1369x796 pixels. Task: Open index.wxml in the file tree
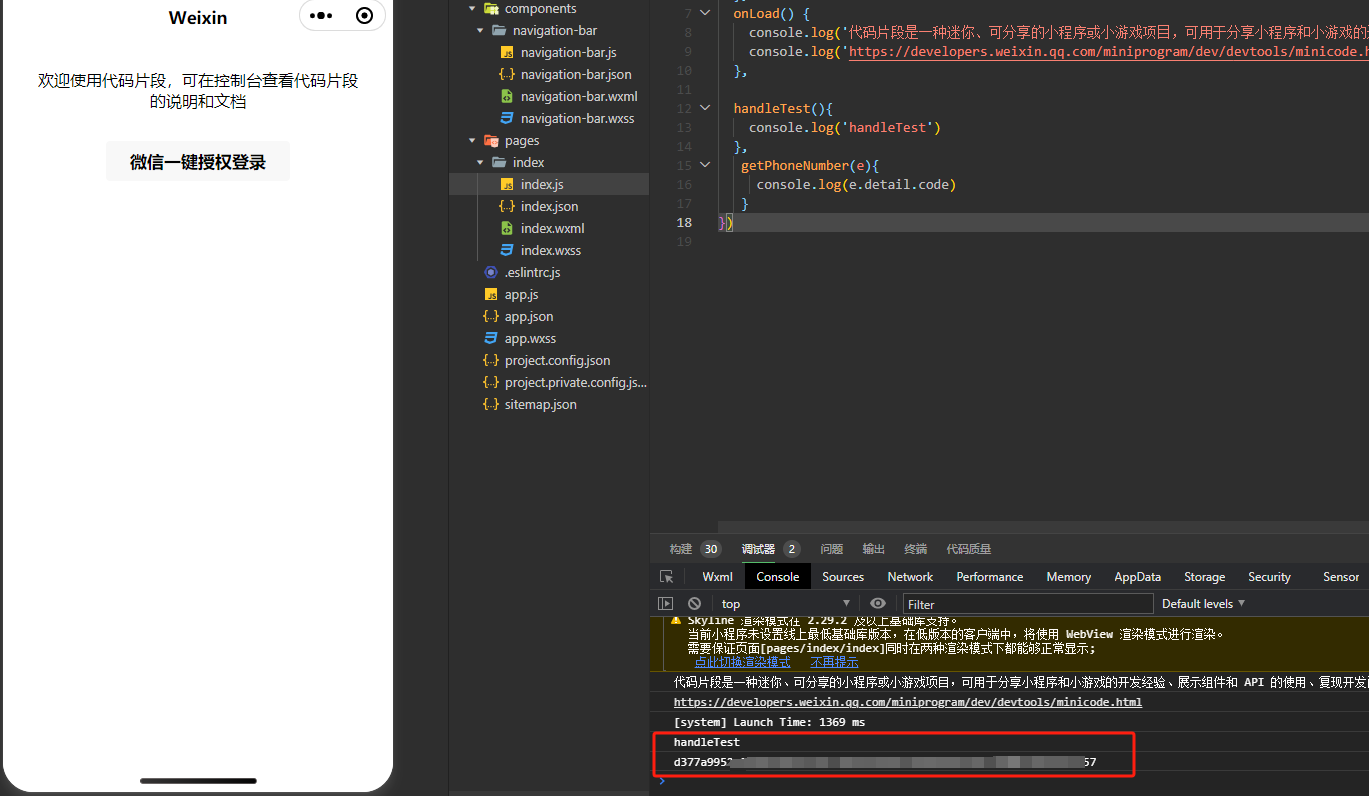pos(552,229)
